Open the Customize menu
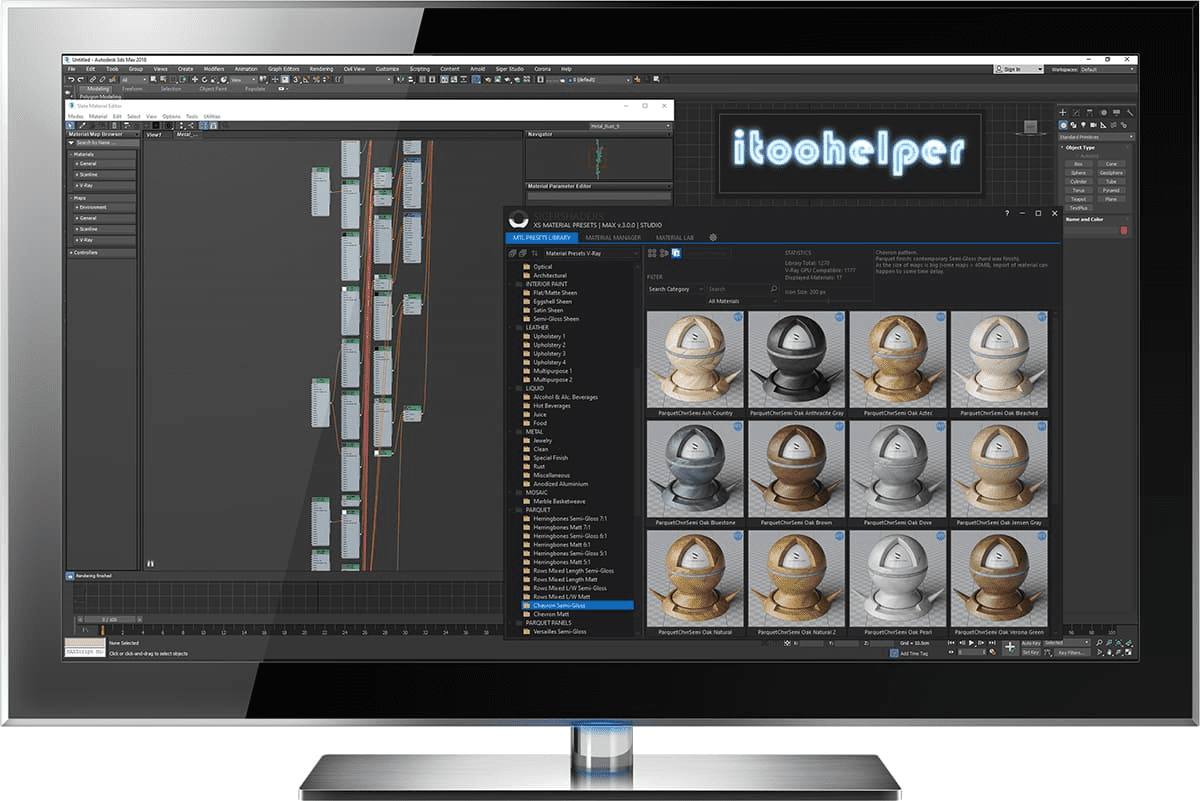The width and height of the screenshot is (1200, 801). (386, 69)
